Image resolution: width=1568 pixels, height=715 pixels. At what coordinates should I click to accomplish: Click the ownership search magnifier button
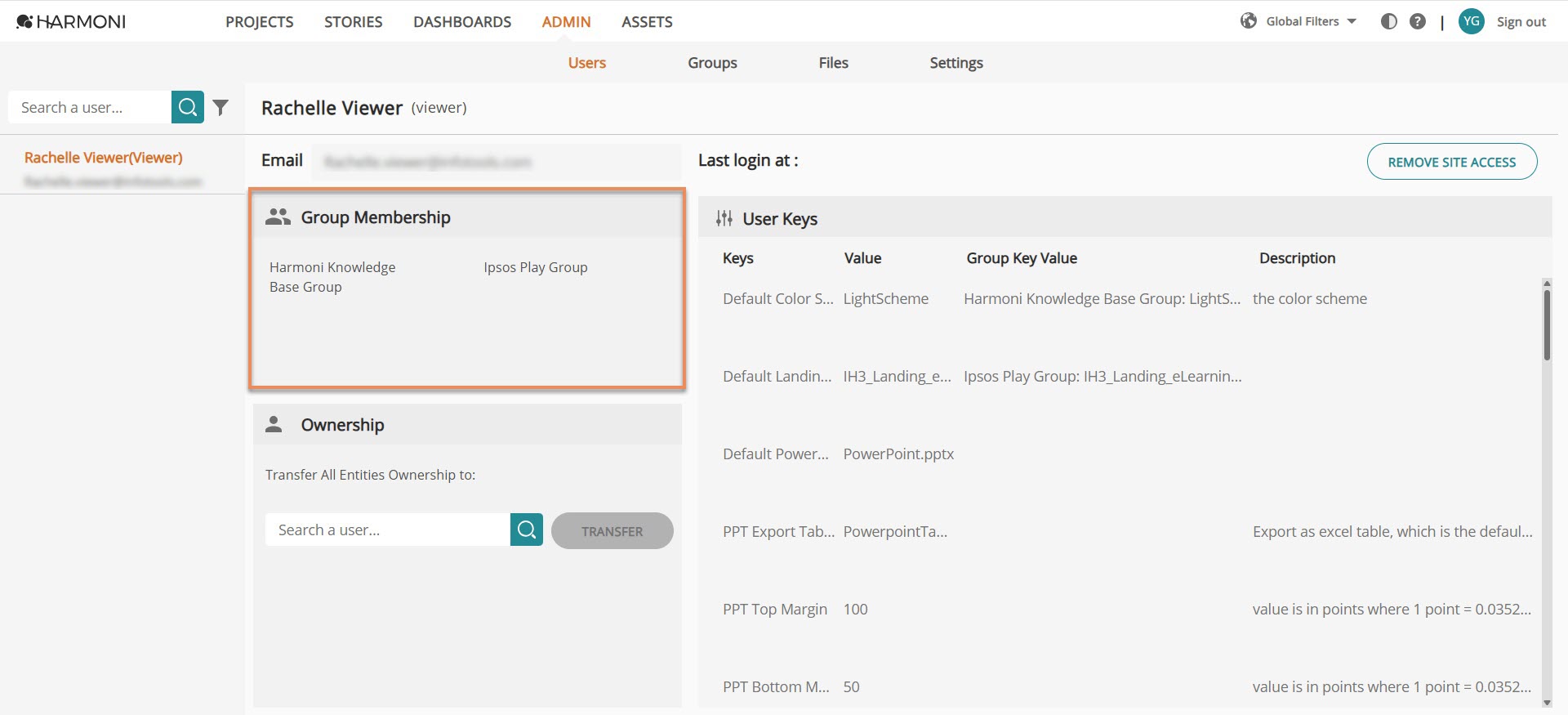(527, 530)
